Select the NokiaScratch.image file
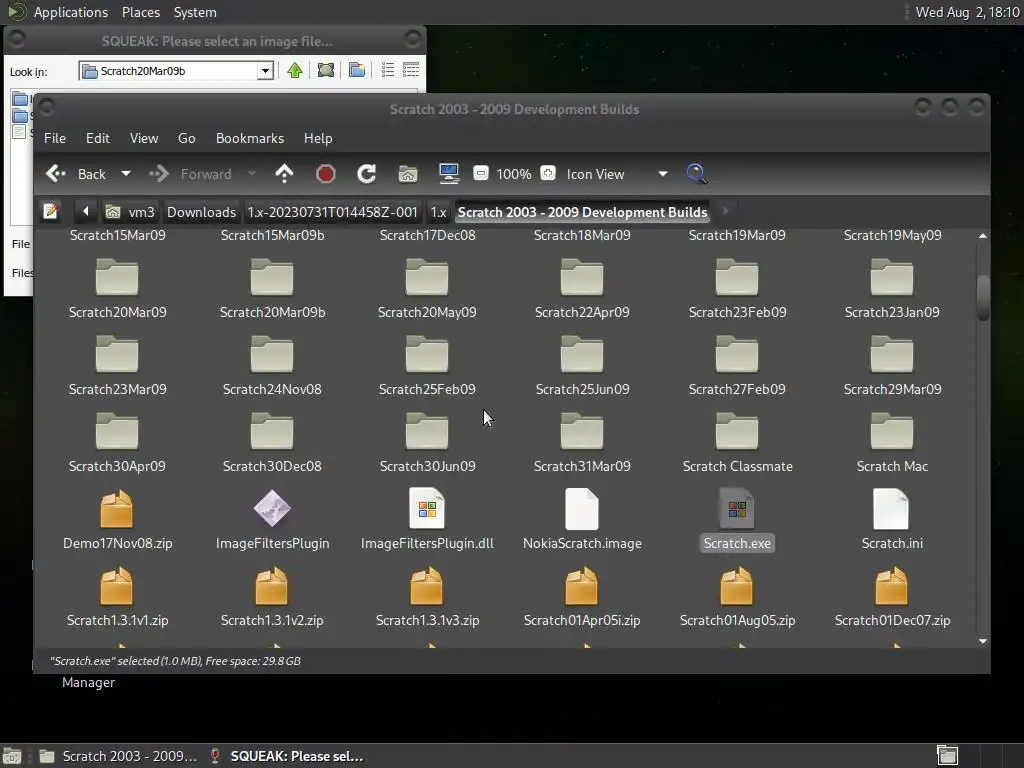The width and height of the screenshot is (1024, 768). (582, 519)
